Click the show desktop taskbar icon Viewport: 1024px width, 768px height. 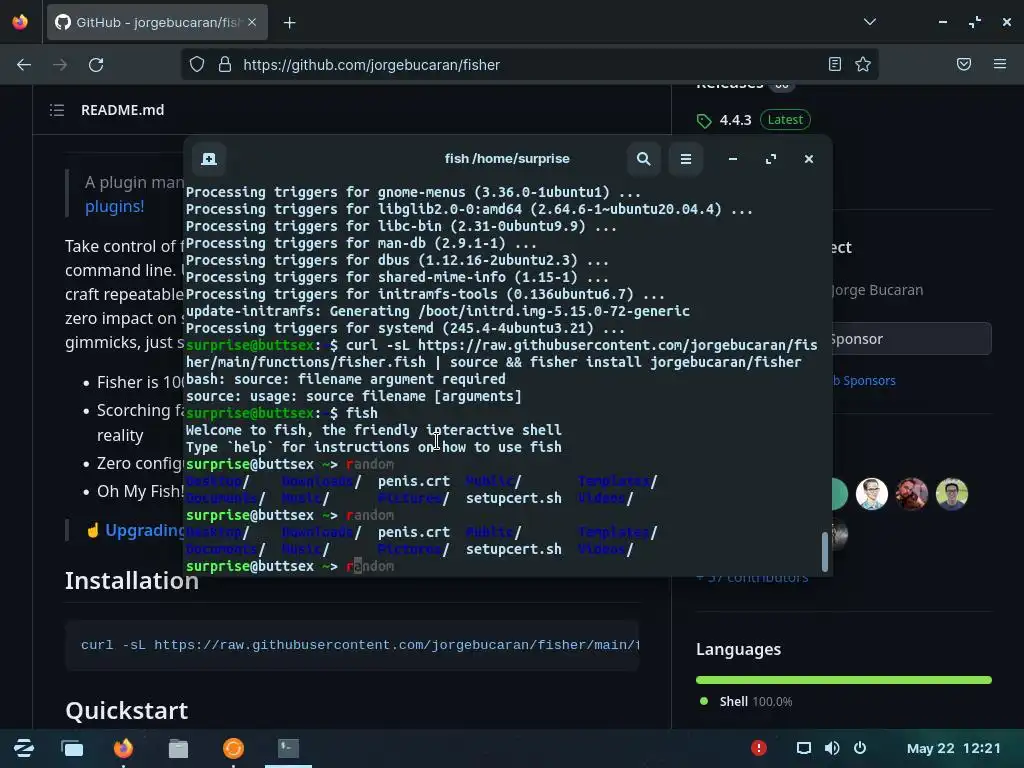[x=72, y=748]
